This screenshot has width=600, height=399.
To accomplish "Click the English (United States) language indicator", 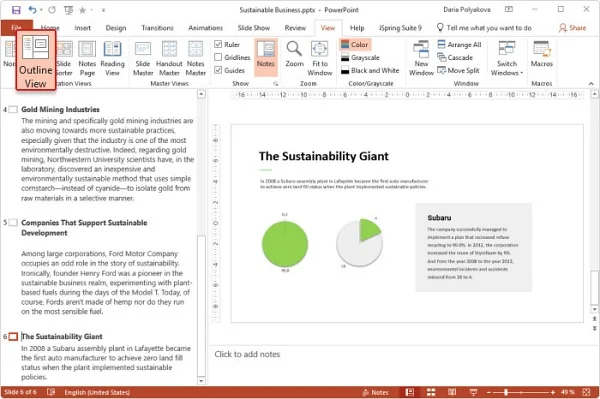I will 97,392.
